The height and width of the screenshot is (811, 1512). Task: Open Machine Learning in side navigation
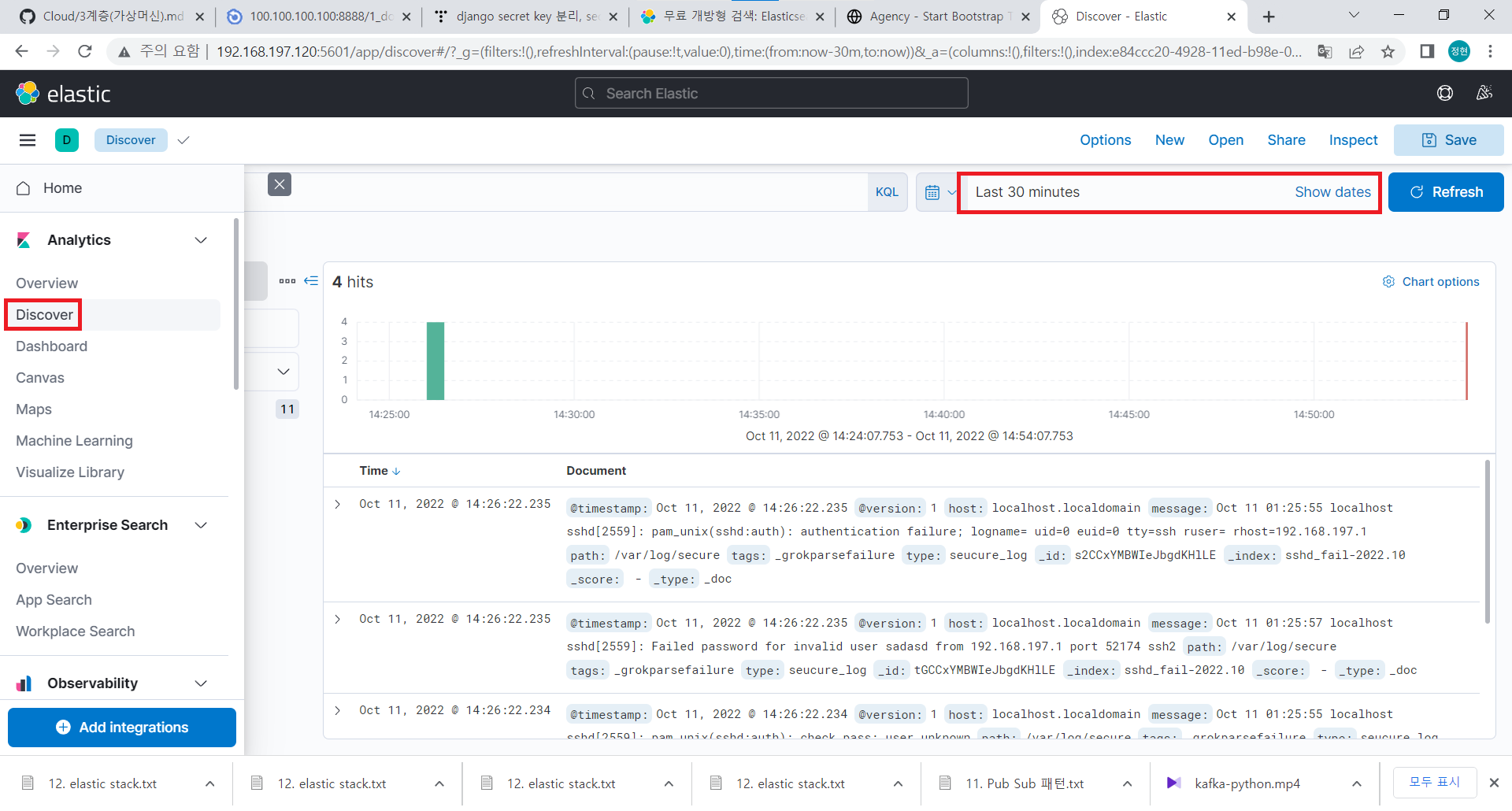[75, 441]
